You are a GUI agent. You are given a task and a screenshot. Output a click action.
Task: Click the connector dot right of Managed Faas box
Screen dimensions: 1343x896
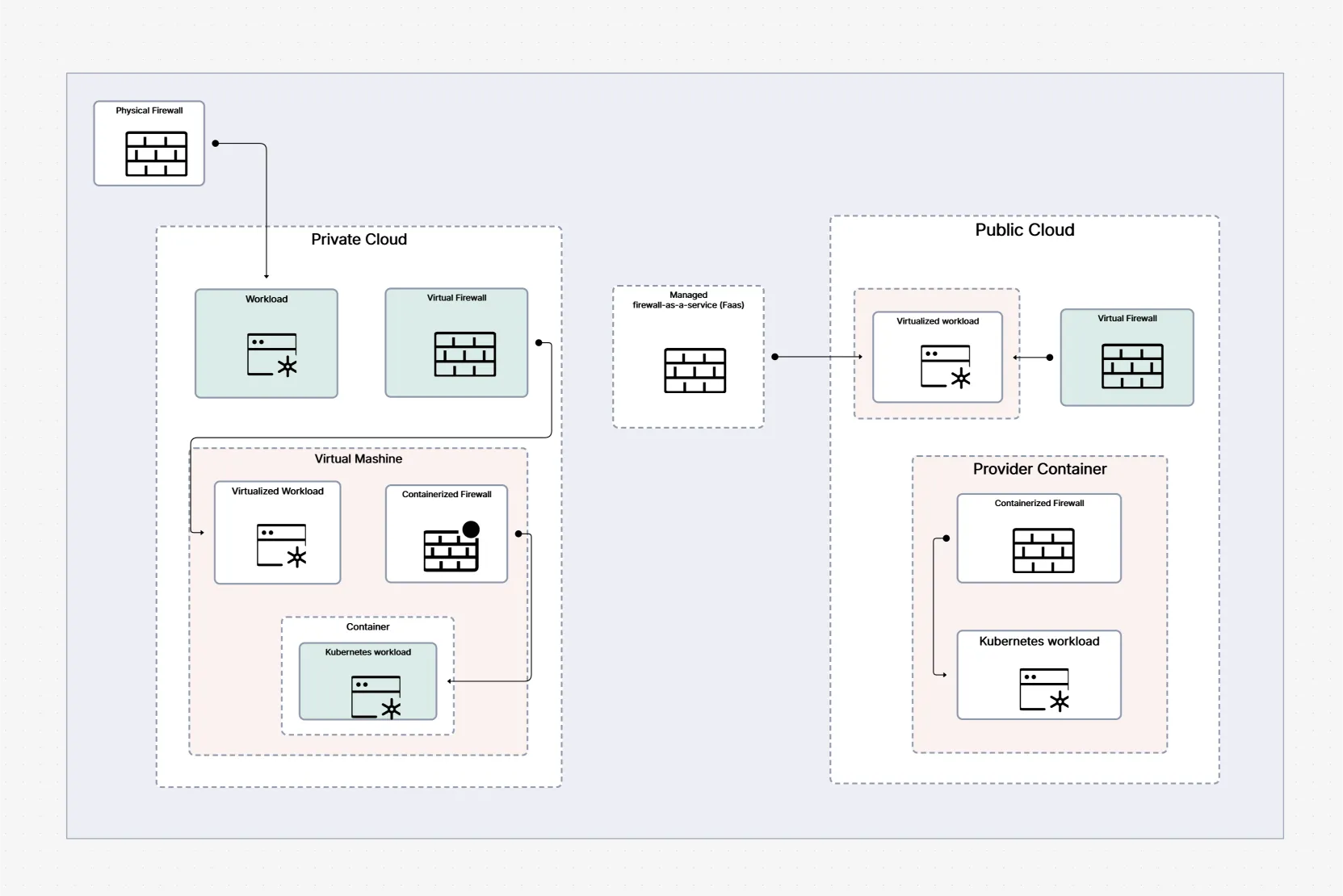(x=775, y=357)
